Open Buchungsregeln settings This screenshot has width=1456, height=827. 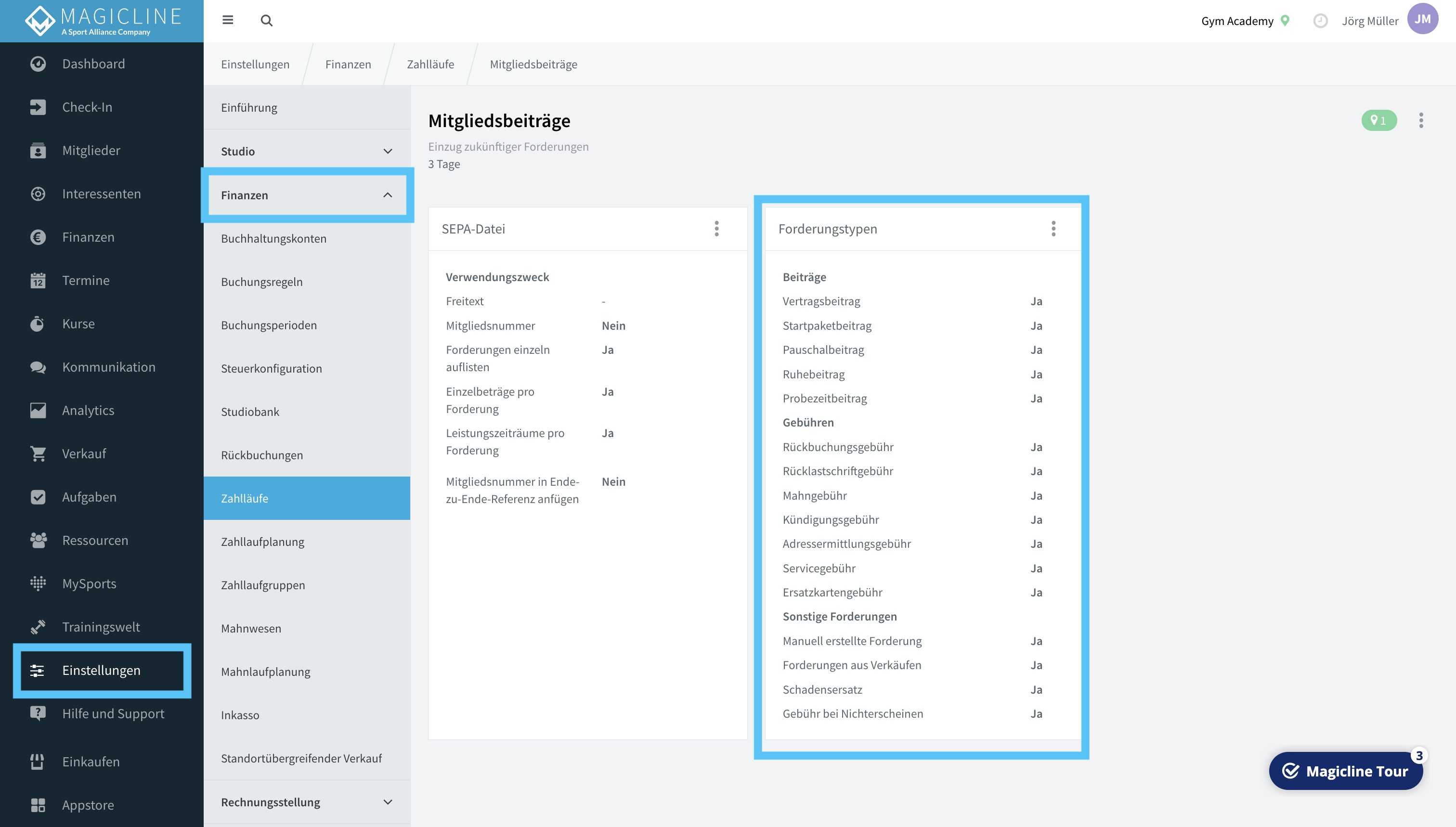pos(307,282)
